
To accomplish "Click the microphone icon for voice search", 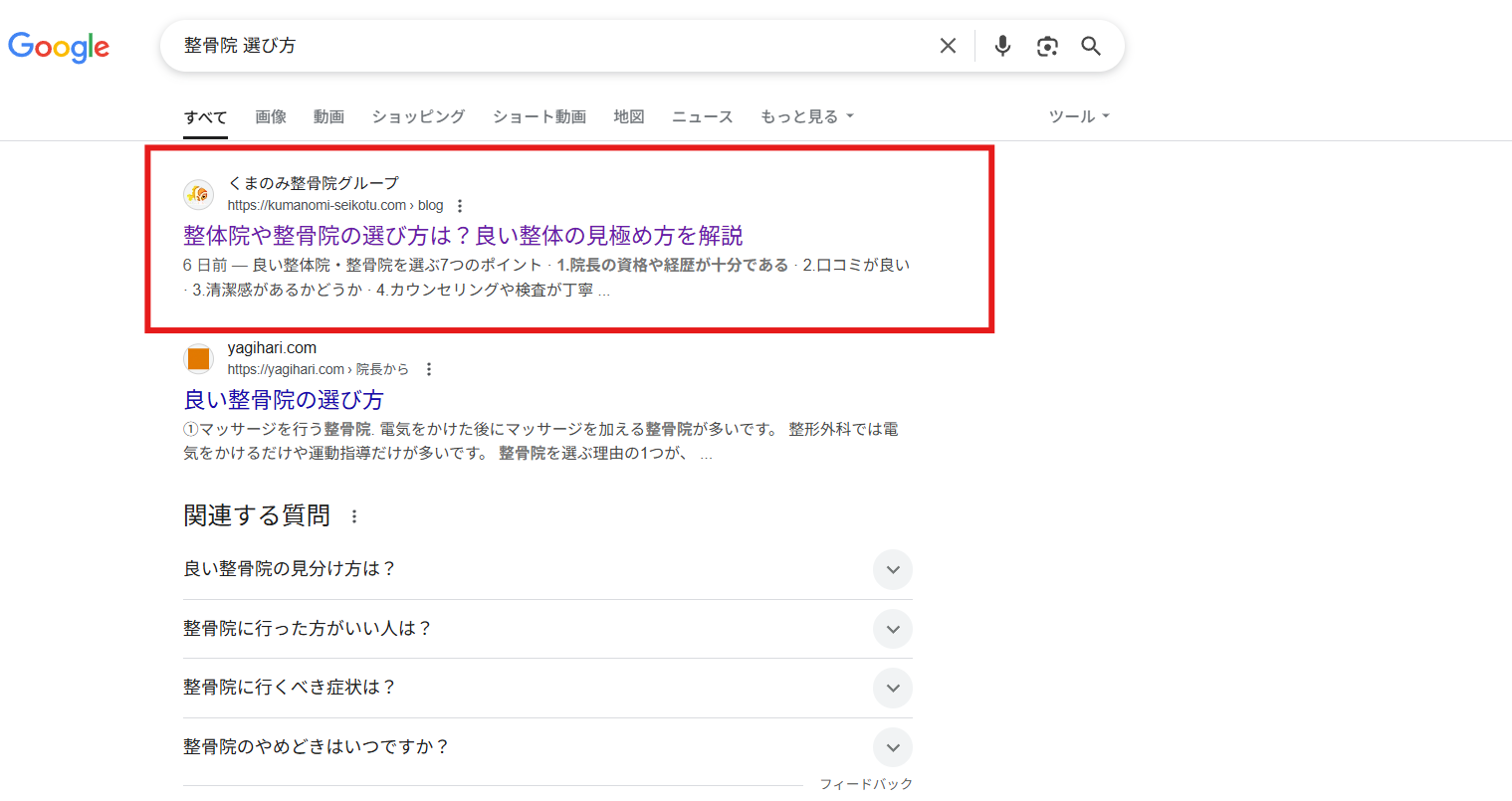I will point(1001,45).
